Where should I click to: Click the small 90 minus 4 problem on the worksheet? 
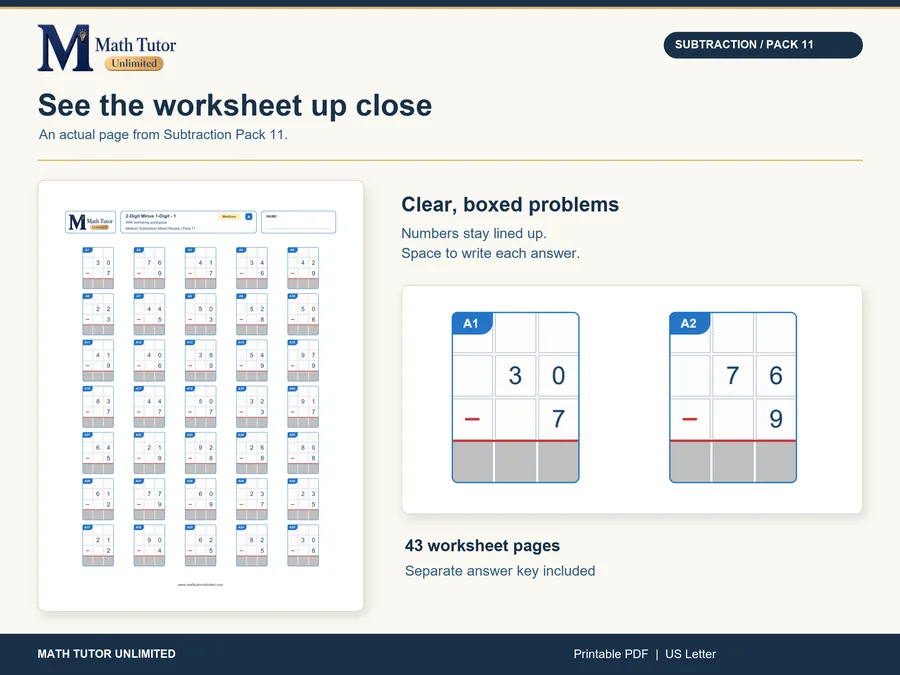pos(149,545)
